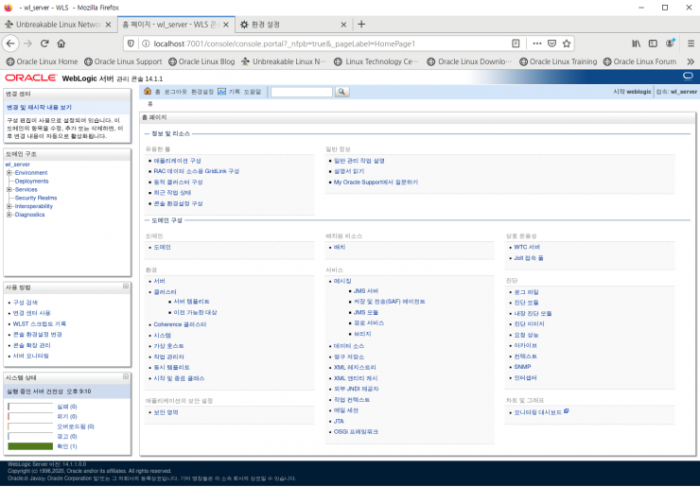
Task: Open the WTC 서버 link
Action: click(527, 247)
